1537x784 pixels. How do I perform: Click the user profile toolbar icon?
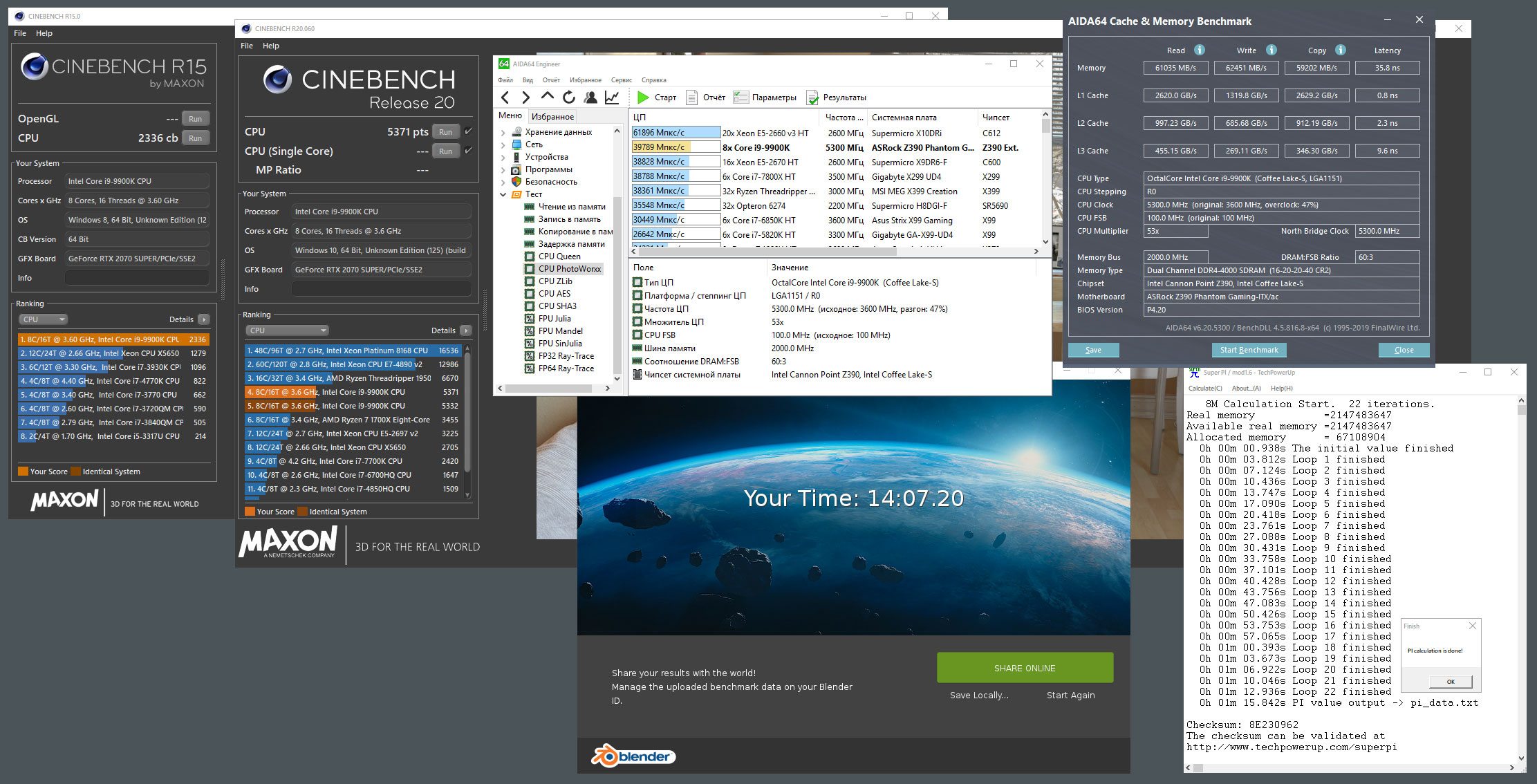click(590, 97)
